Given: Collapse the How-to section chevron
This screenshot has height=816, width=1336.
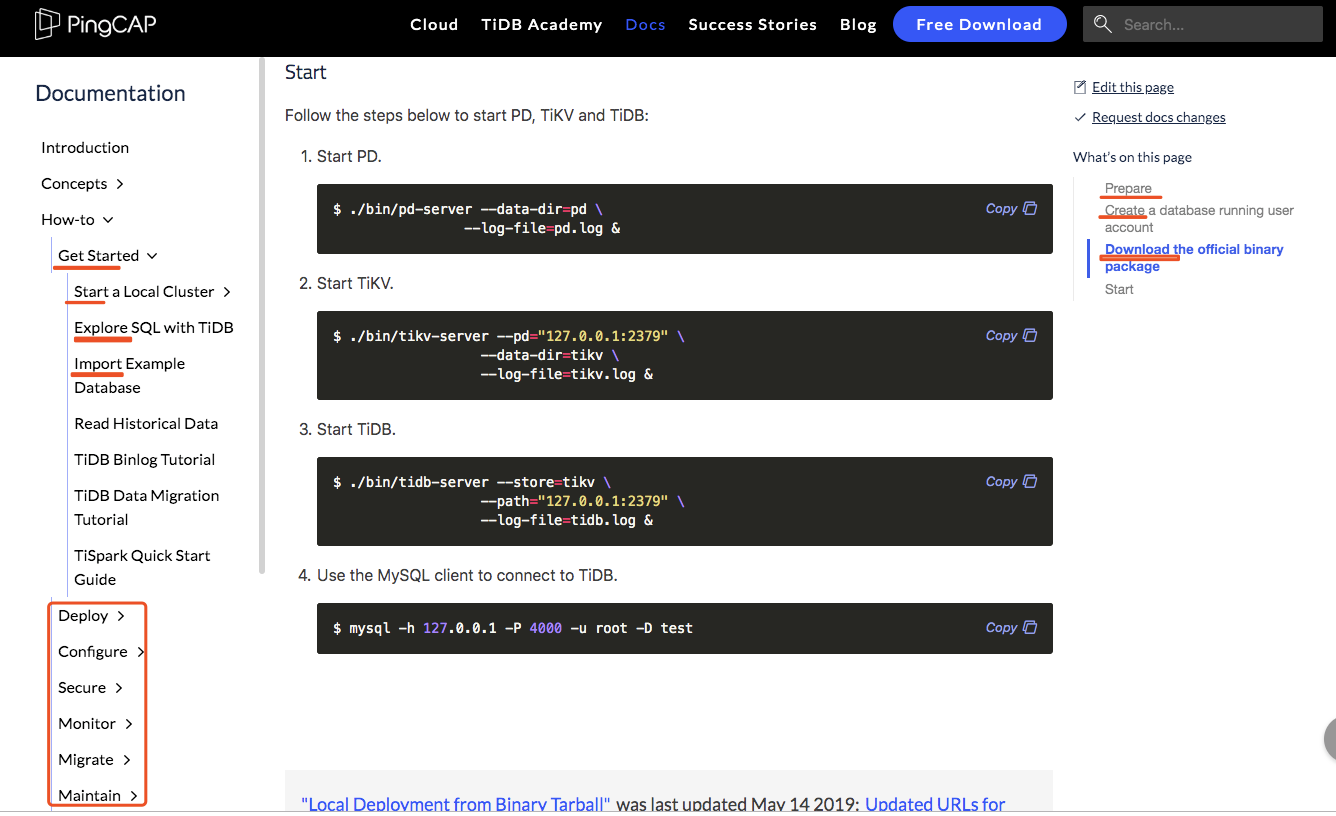Looking at the screenshot, I should [x=108, y=220].
